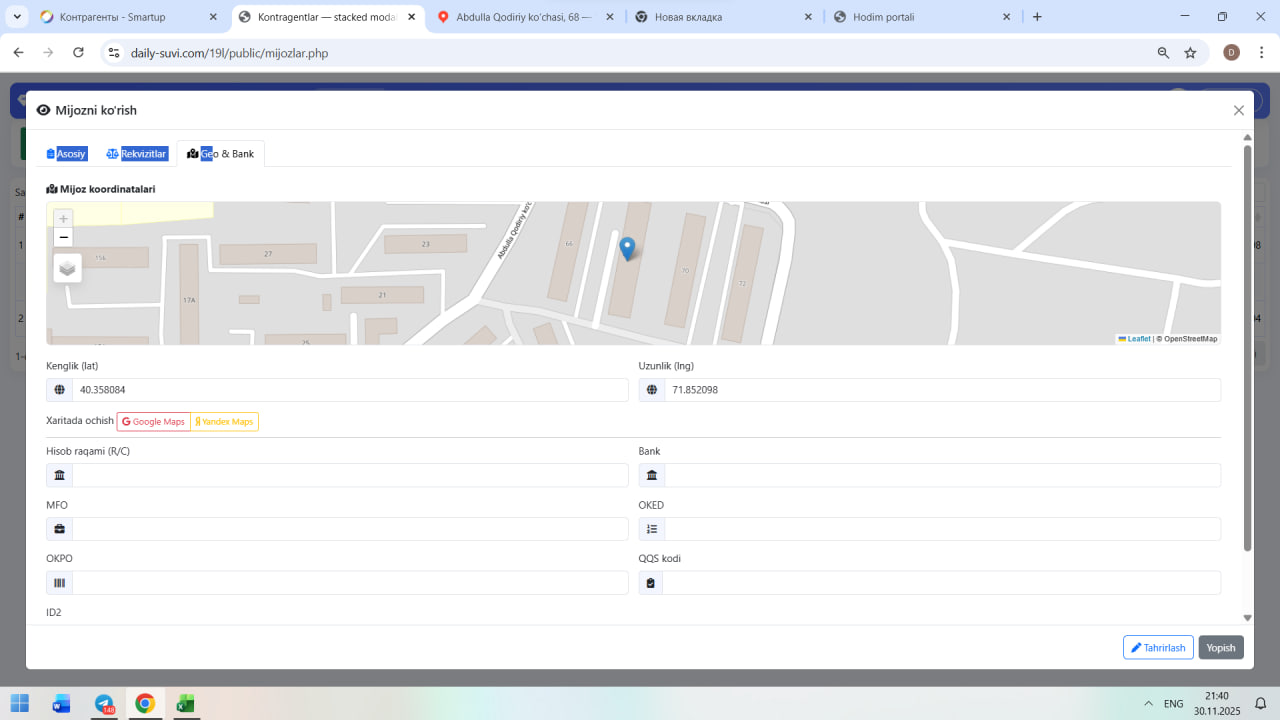1280x720 pixels.
Task: Expand the Chrome tab search dropdown
Action: coord(17,17)
